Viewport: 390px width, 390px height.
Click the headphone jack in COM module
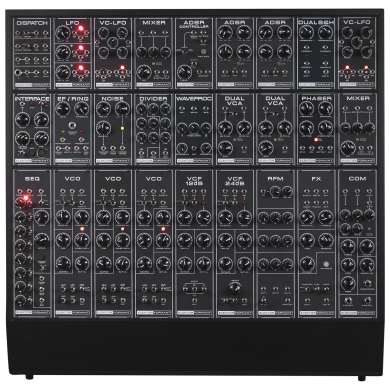[367, 284]
